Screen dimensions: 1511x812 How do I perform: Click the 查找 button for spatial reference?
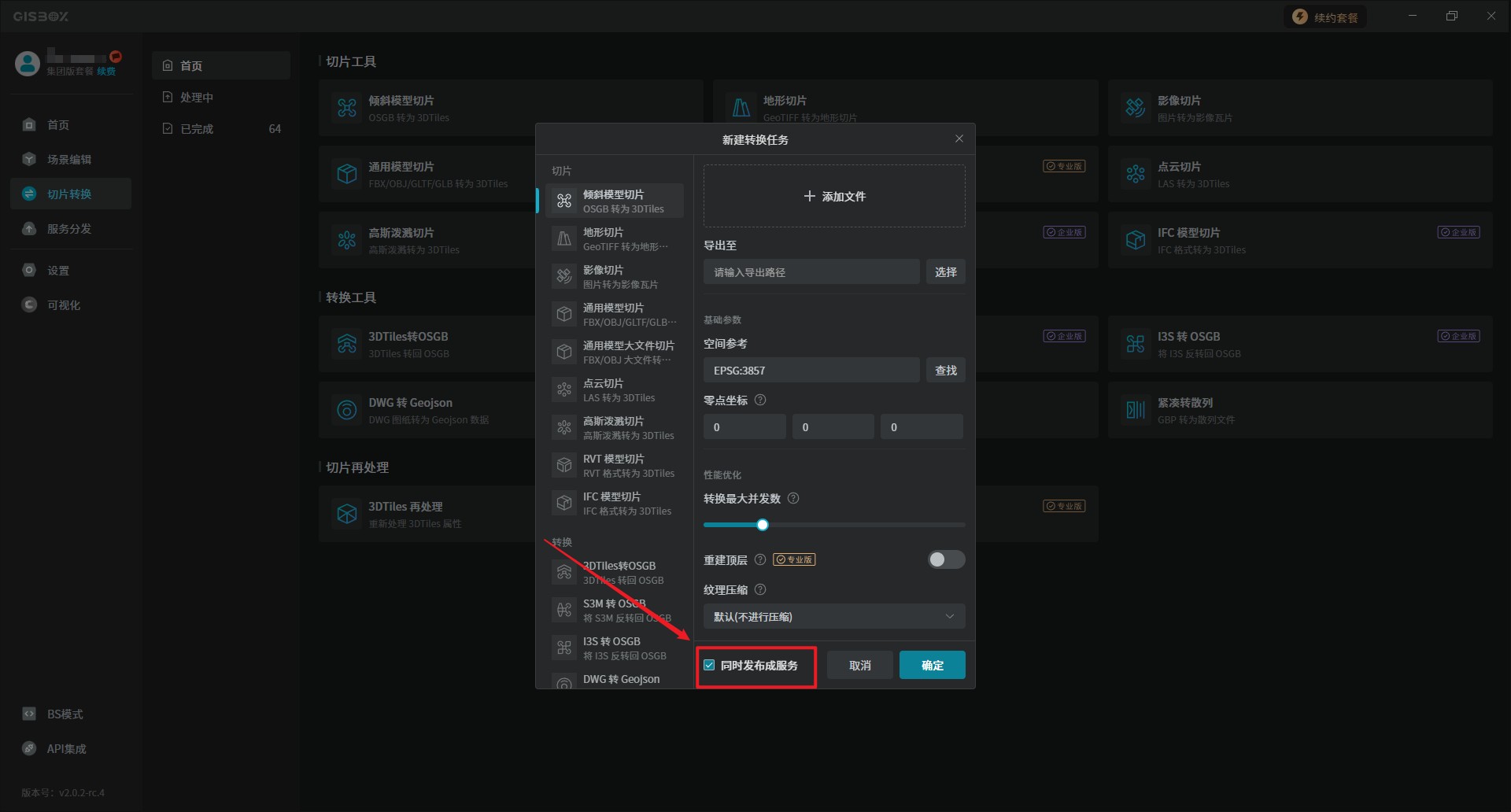945,371
